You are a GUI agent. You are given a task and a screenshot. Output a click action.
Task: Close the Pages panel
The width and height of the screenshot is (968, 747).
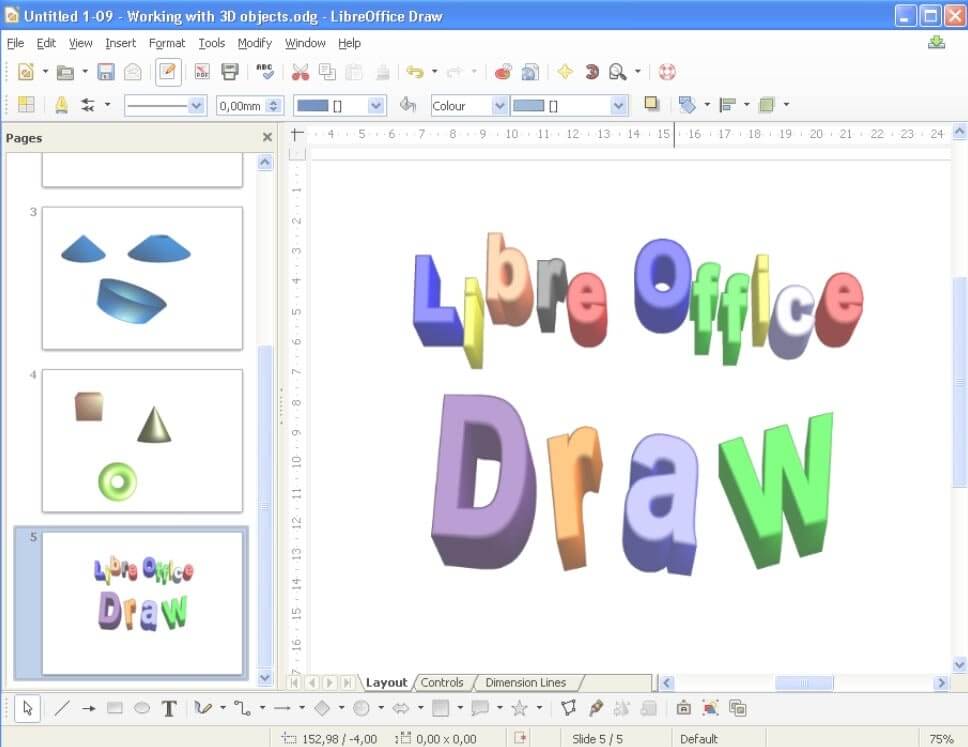click(267, 137)
